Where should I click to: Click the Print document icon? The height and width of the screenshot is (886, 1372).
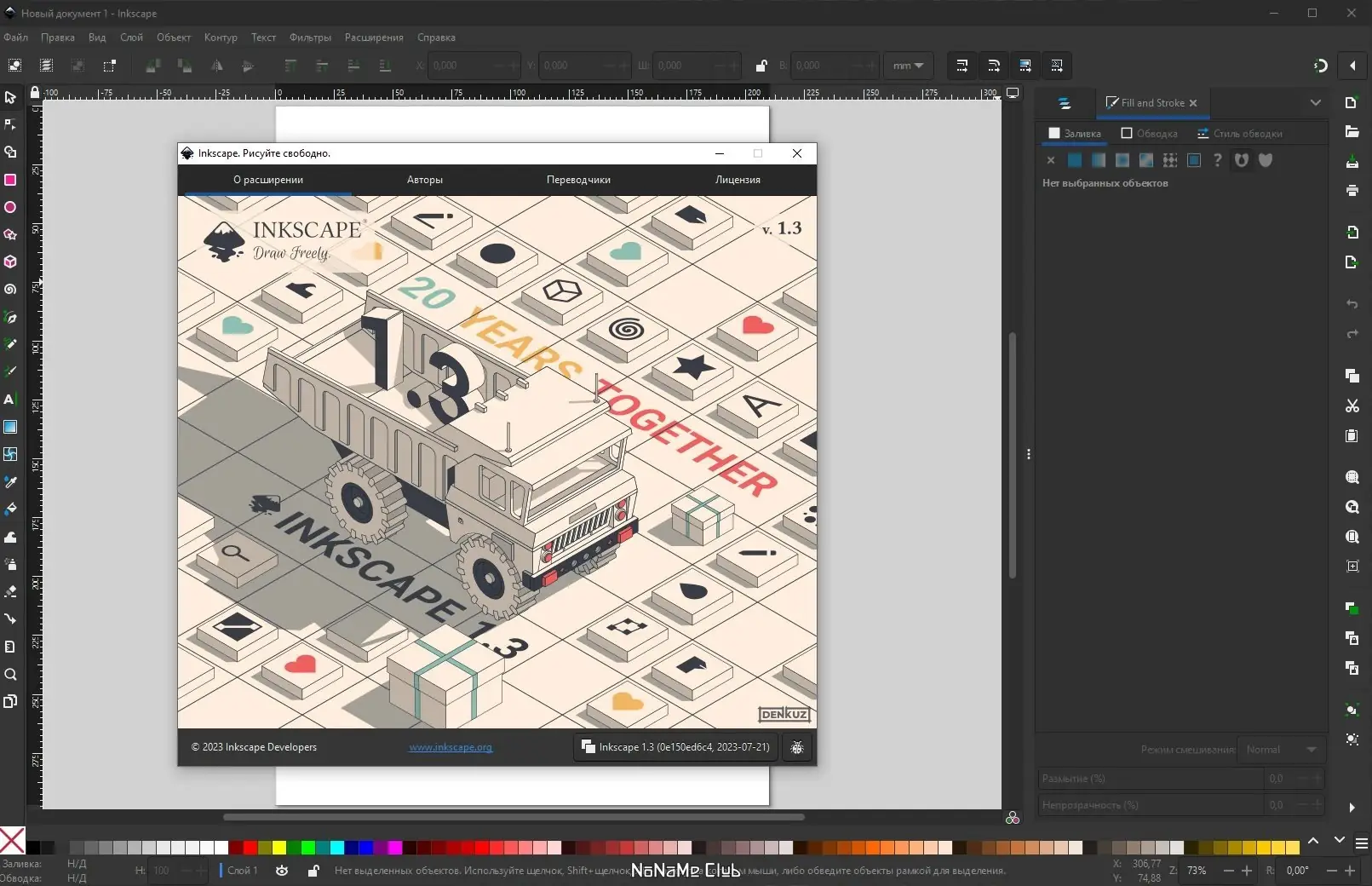[x=1352, y=190]
